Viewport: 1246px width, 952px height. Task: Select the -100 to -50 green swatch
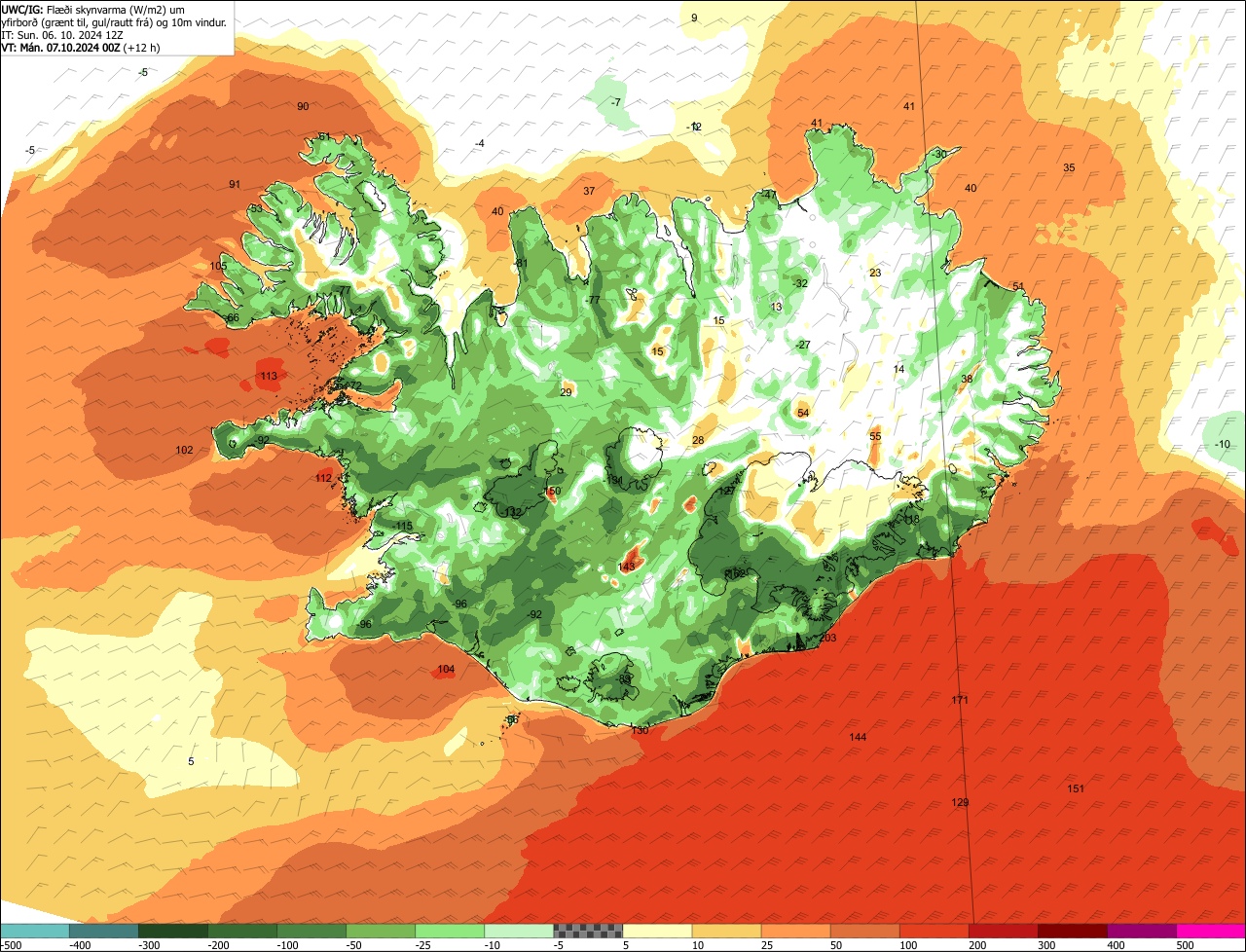point(311,930)
